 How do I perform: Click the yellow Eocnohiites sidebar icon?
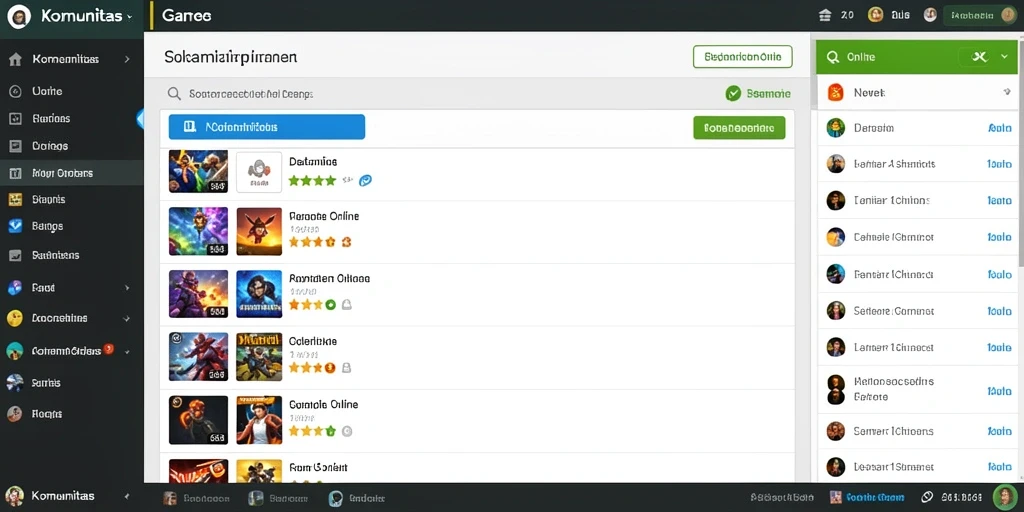[14, 318]
